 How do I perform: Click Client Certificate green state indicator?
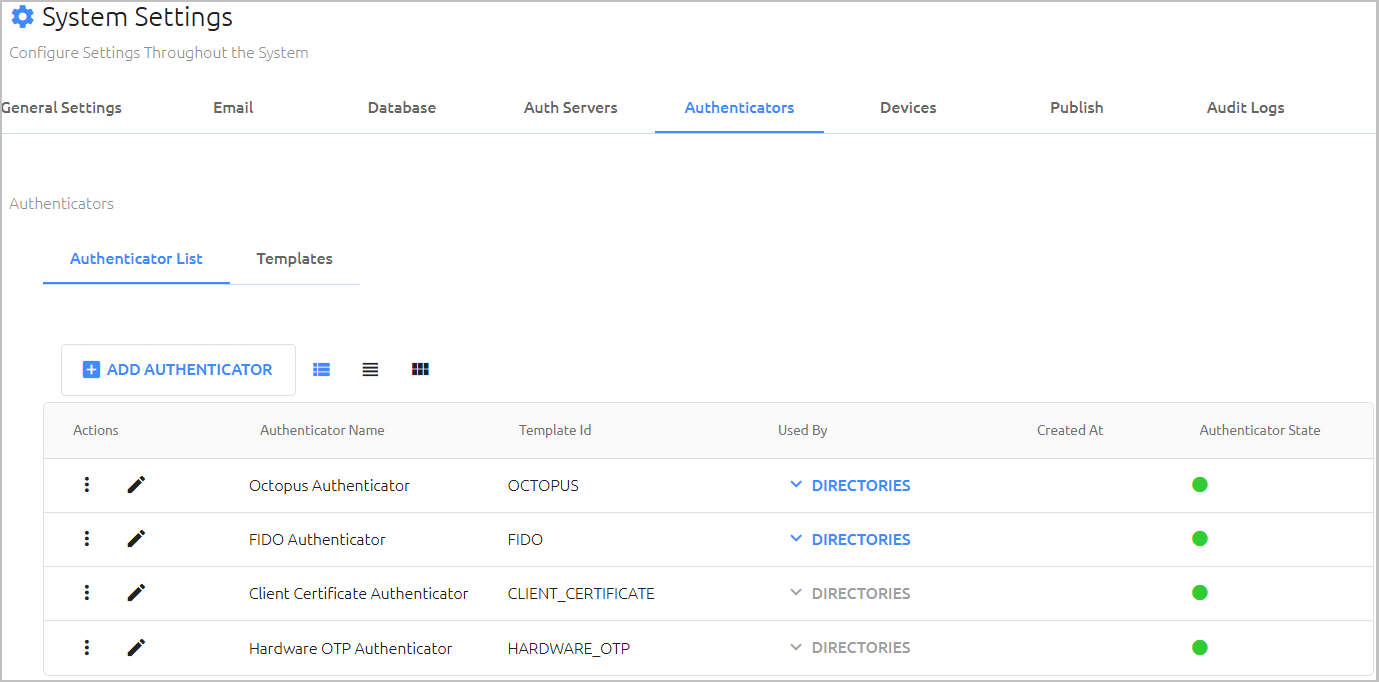[1200, 593]
